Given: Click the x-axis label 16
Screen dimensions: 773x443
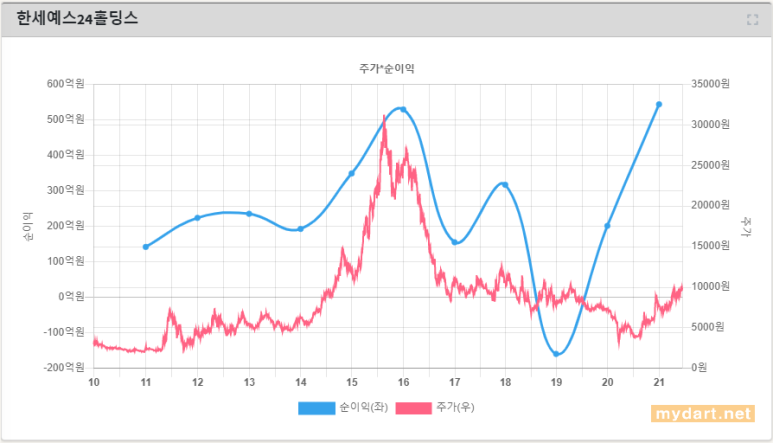Looking at the screenshot, I should pyautogui.click(x=403, y=382).
